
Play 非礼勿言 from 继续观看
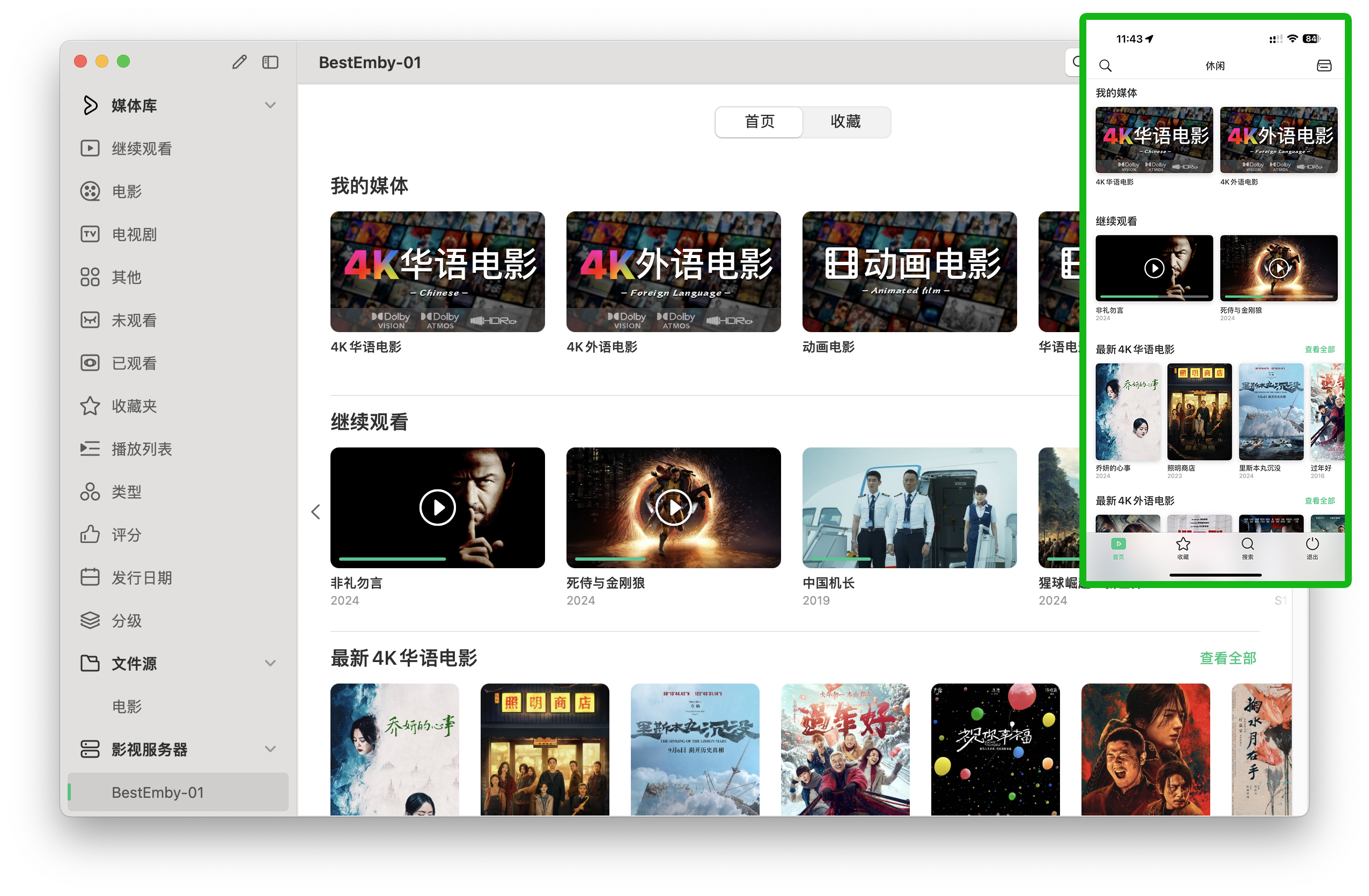437,508
